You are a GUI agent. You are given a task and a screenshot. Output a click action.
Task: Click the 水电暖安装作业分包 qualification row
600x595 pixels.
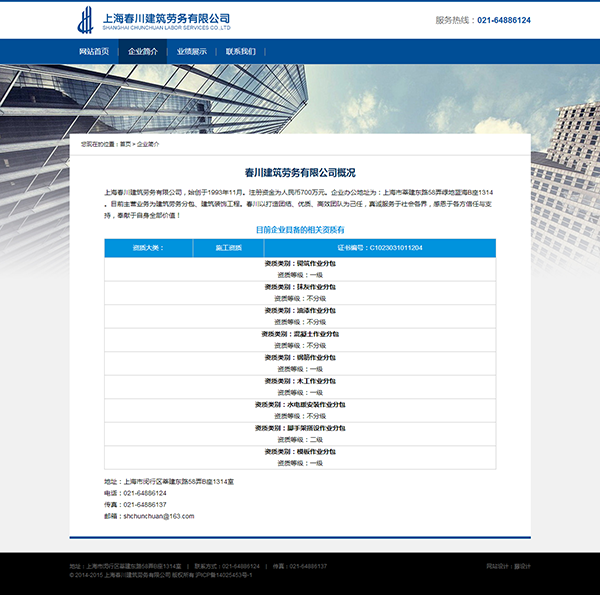coord(300,411)
